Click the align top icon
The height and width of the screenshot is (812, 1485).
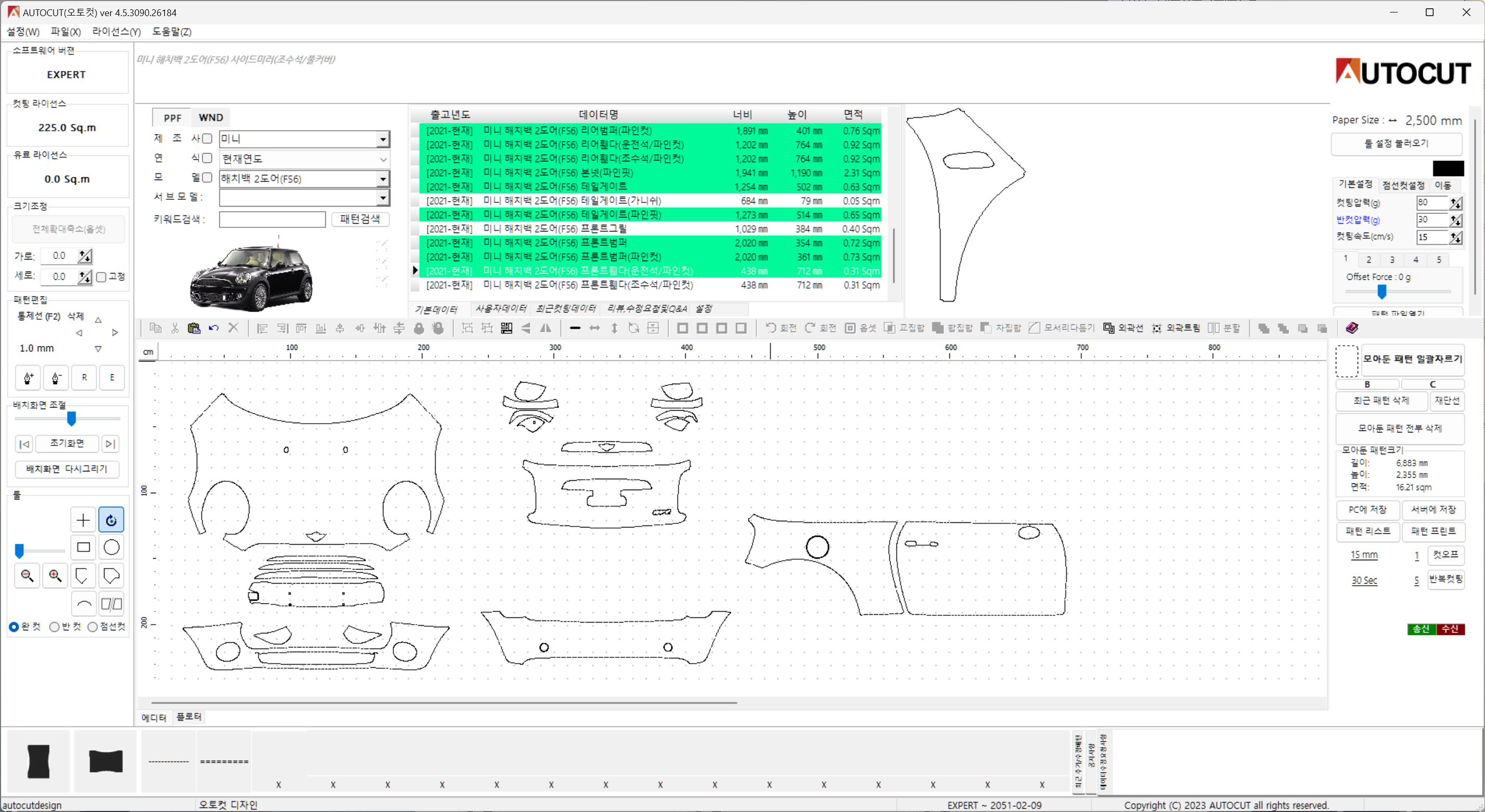pyautogui.click(x=301, y=328)
